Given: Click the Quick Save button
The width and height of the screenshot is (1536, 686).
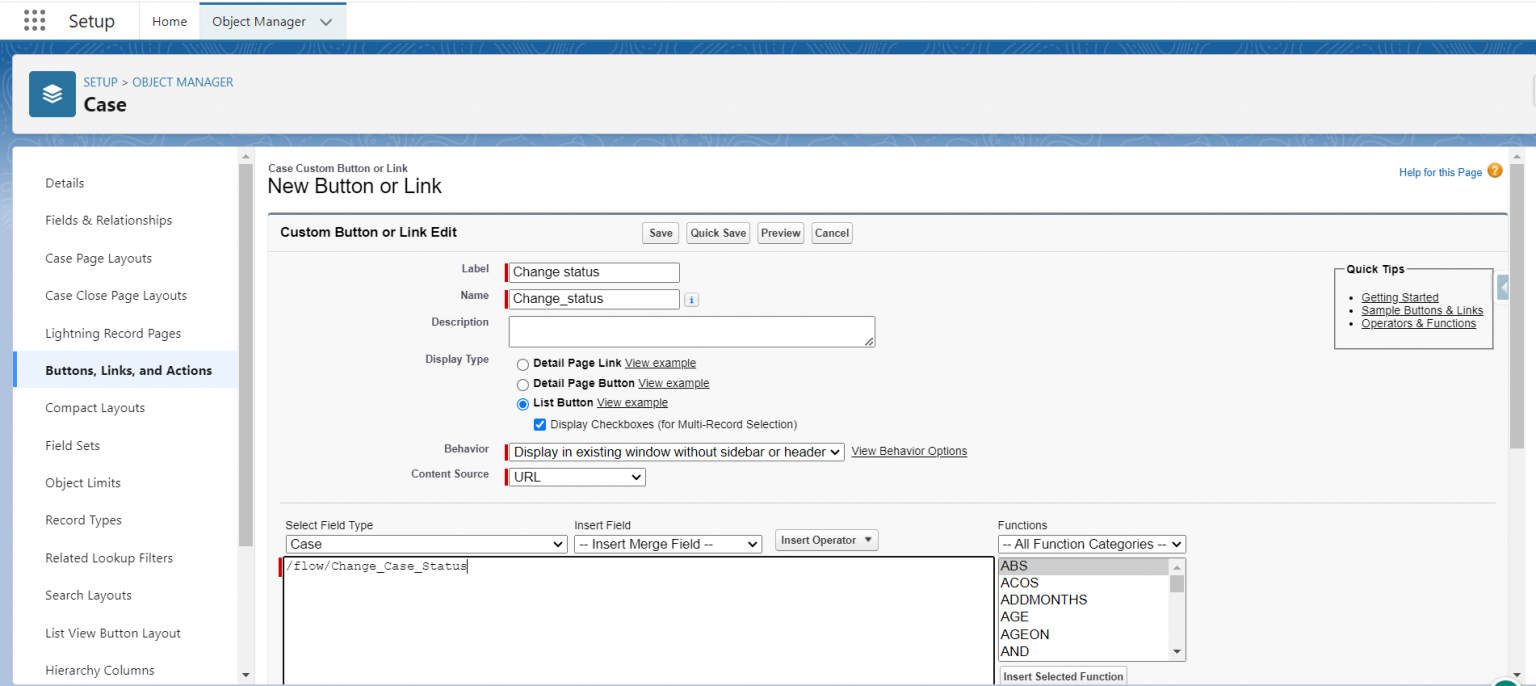Looking at the screenshot, I should 717,232.
